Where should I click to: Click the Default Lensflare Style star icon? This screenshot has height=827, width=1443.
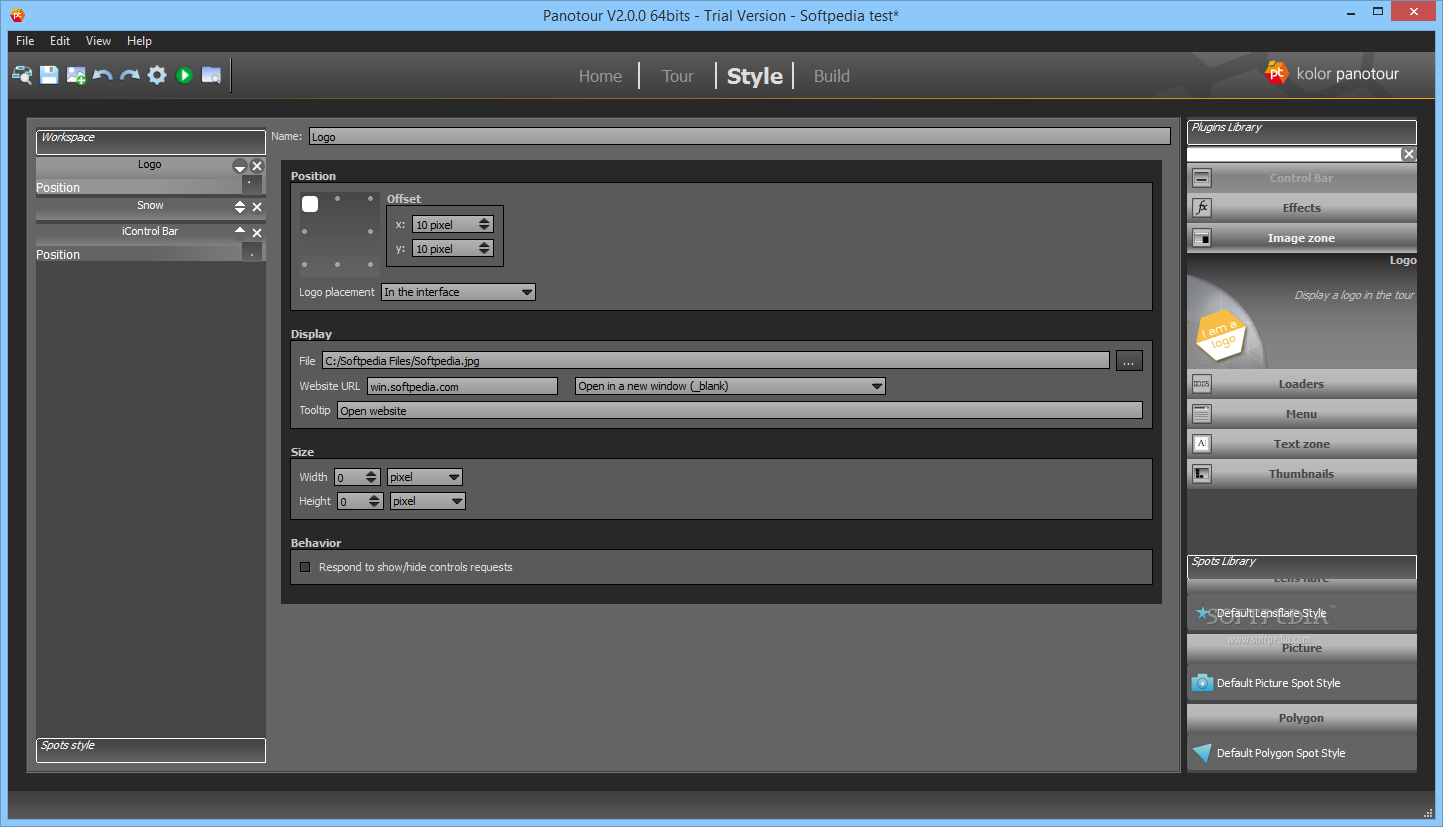point(1202,613)
